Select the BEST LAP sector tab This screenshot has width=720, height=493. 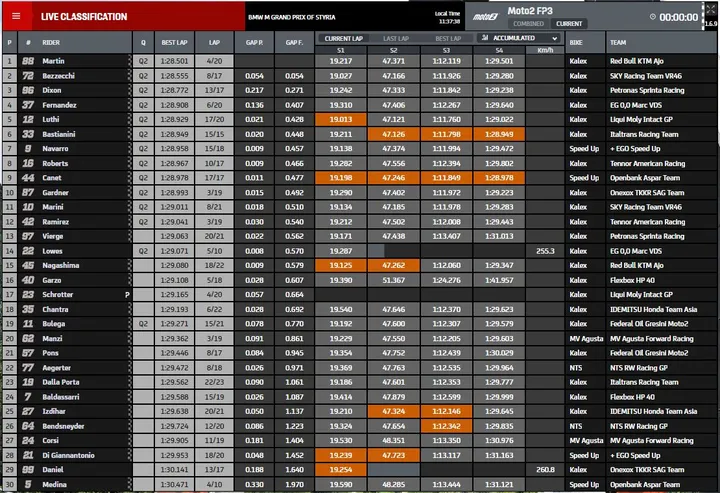(x=448, y=39)
